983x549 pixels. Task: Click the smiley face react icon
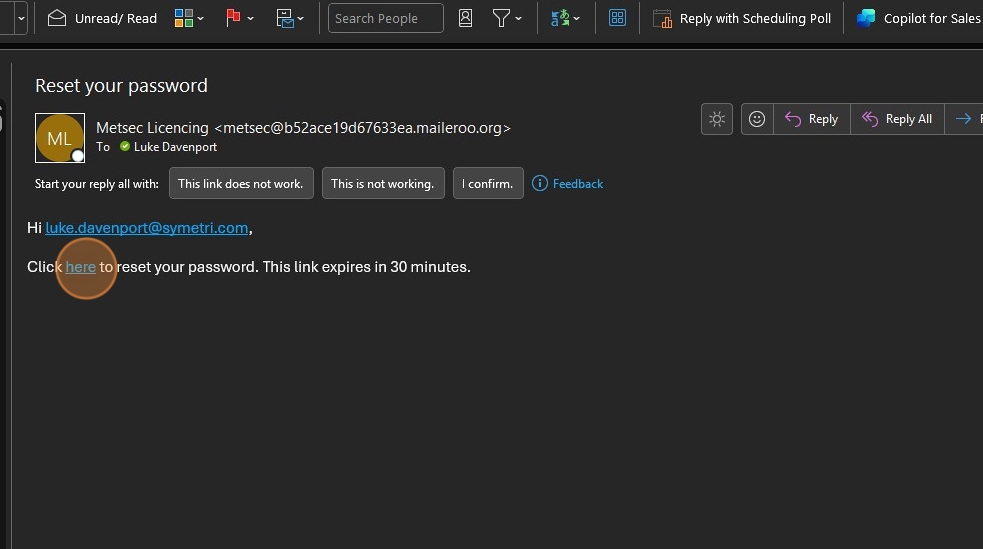click(757, 119)
